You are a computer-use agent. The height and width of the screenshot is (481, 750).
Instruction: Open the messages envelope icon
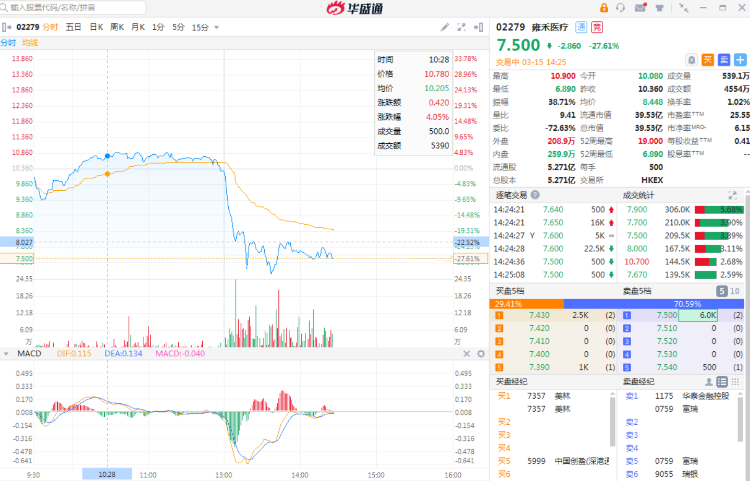(x=640, y=8)
